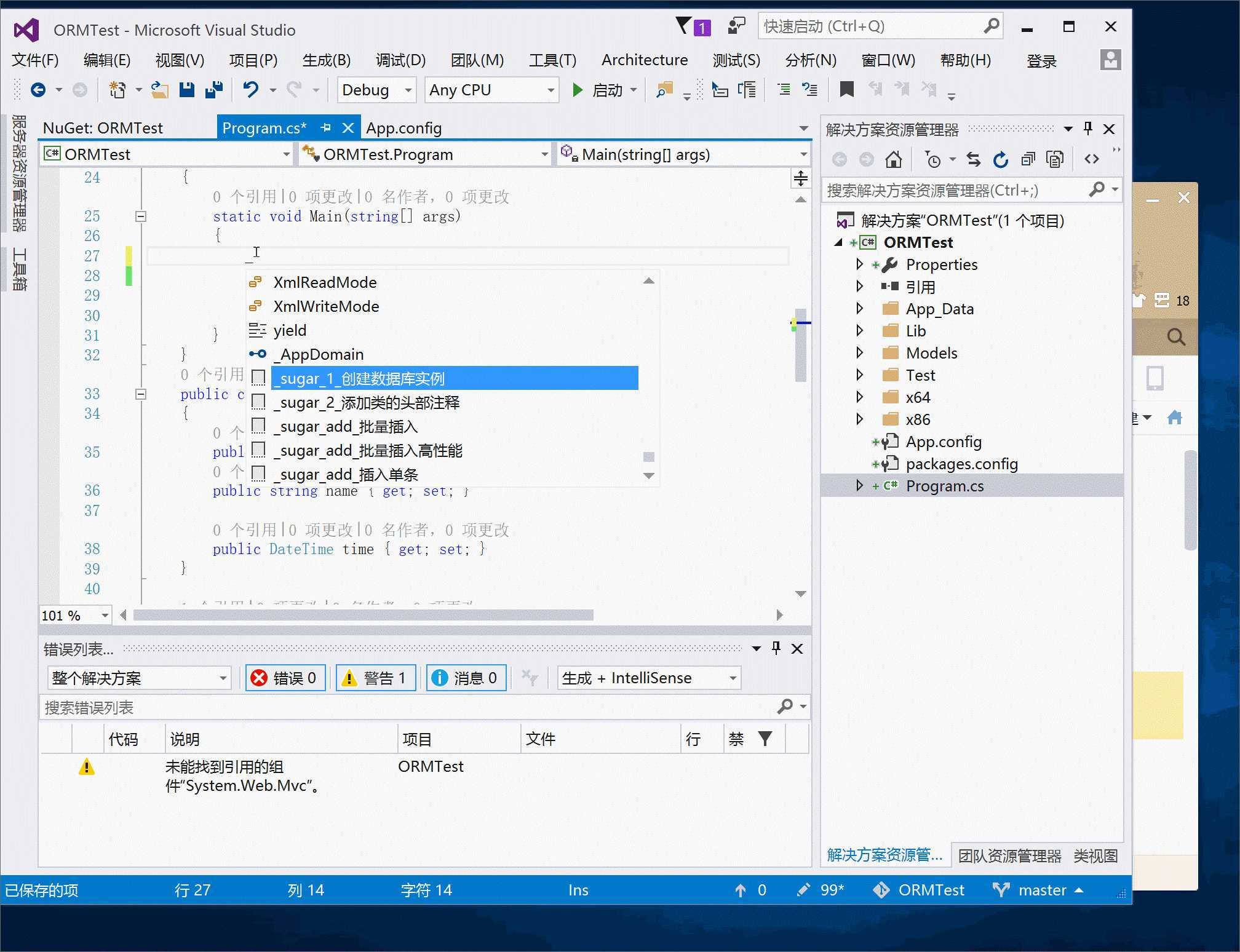Click the Home icon in Solution Explorer
This screenshot has width=1240, height=952.
893,160
